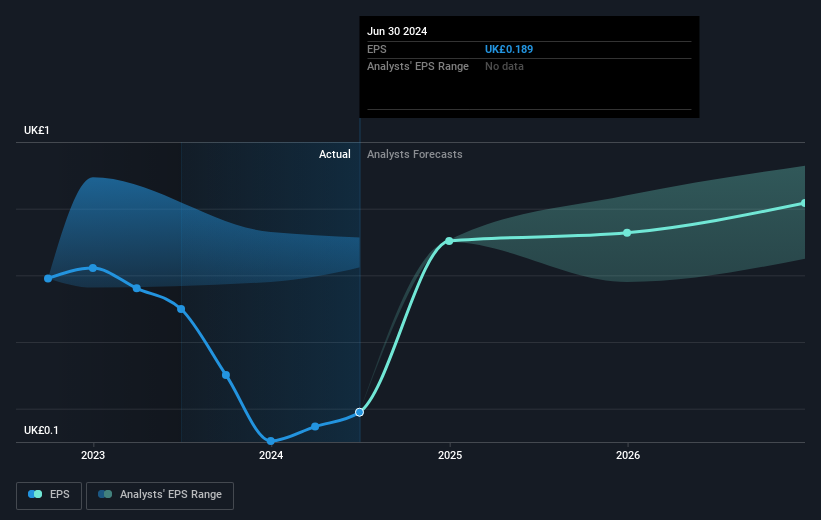821x520 pixels.
Task: Click the 2025 x-axis label
Action: (450, 455)
